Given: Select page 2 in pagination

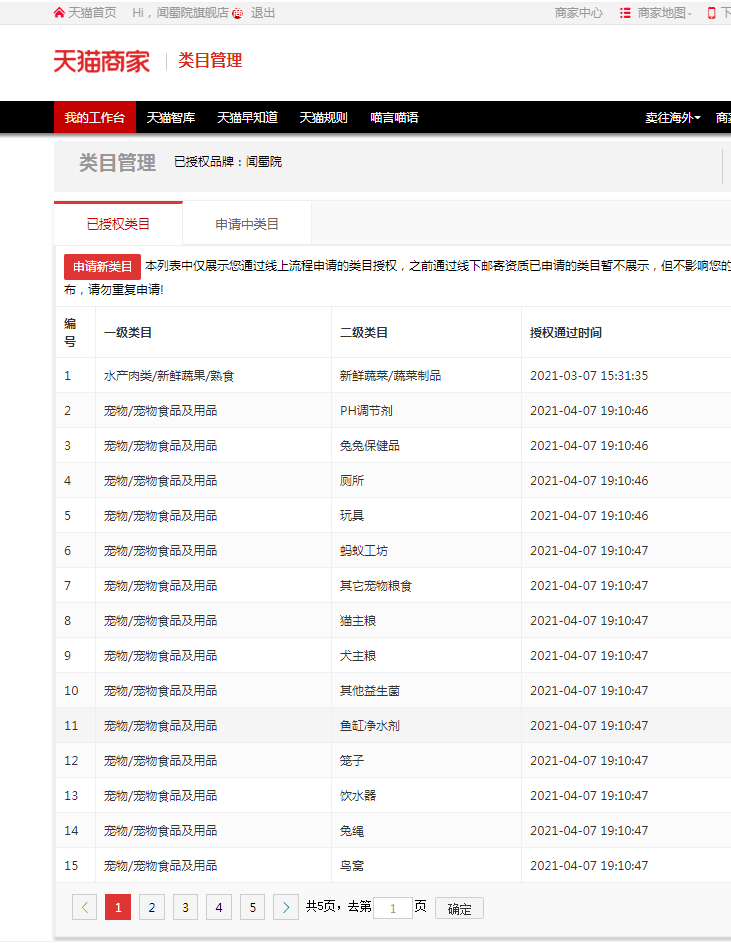Looking at the screenshot, I should pos(152,908).
